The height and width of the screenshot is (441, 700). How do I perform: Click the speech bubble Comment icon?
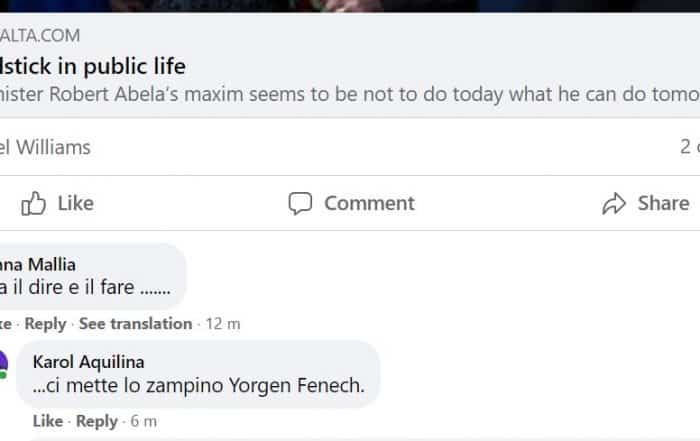point(300,204)
